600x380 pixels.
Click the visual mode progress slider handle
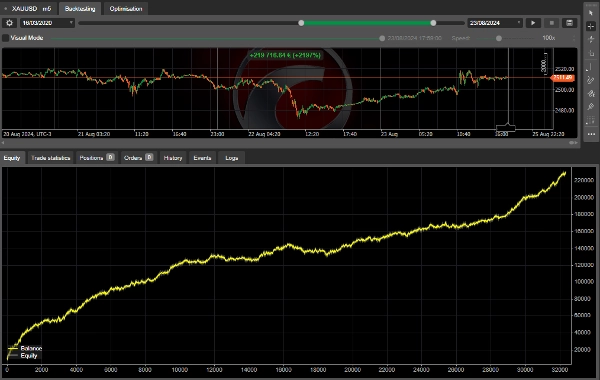tap(382, 38)
